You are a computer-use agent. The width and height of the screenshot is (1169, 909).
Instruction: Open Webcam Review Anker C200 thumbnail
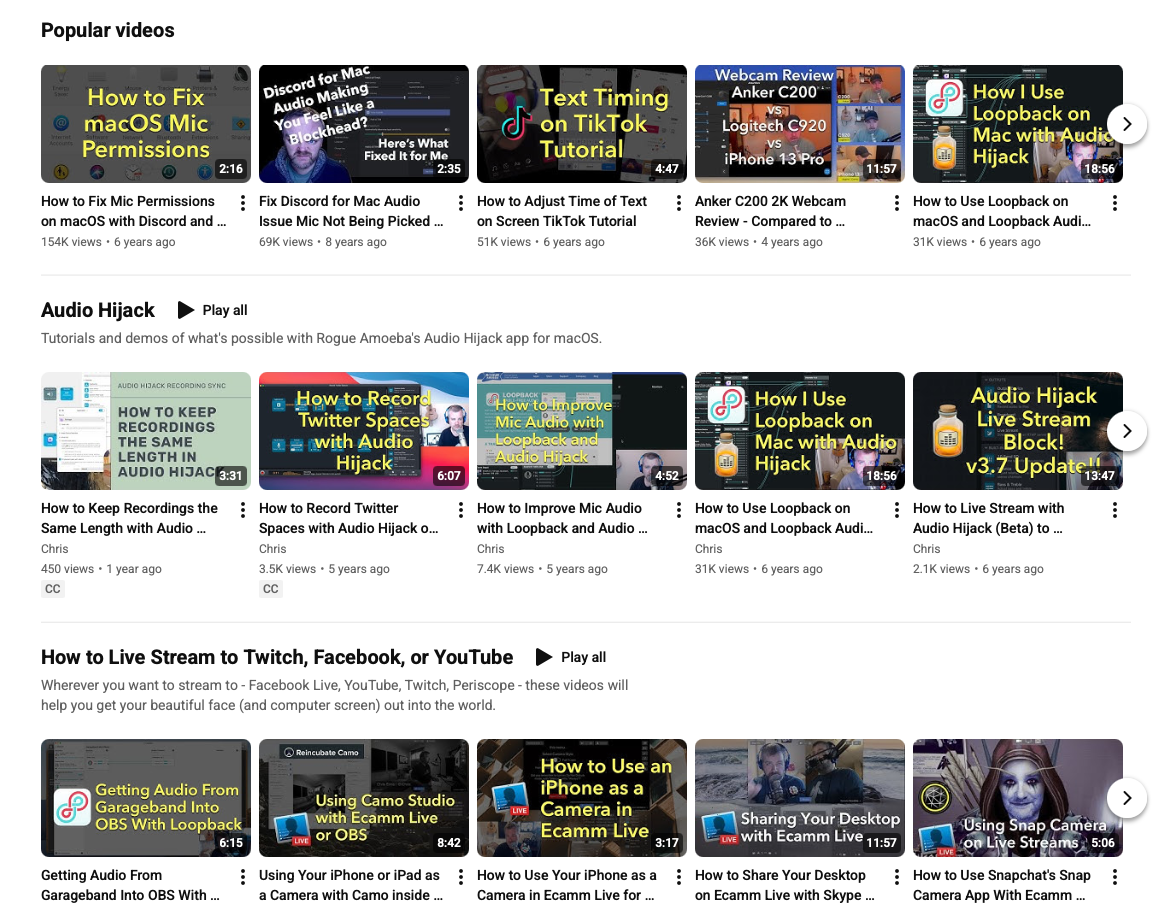(x=800, y=124)
